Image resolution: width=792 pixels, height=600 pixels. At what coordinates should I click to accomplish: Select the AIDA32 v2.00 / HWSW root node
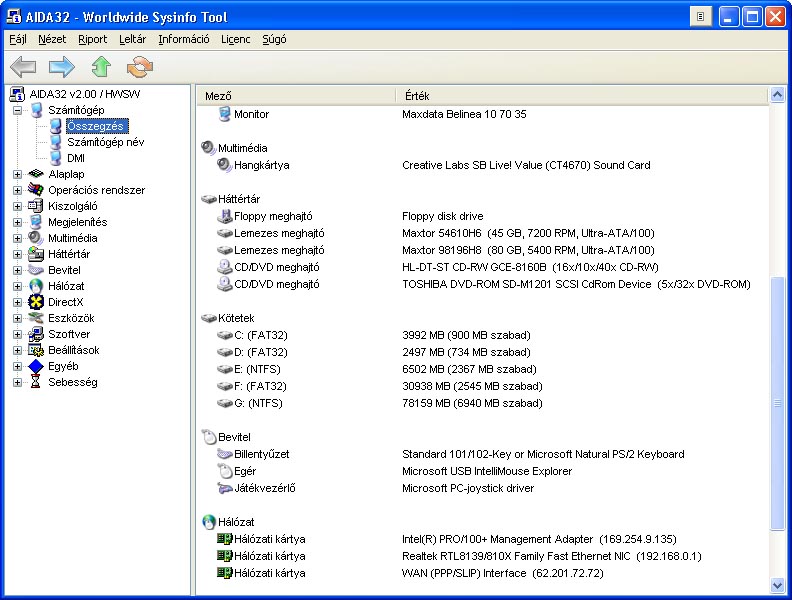pos(85,94)
